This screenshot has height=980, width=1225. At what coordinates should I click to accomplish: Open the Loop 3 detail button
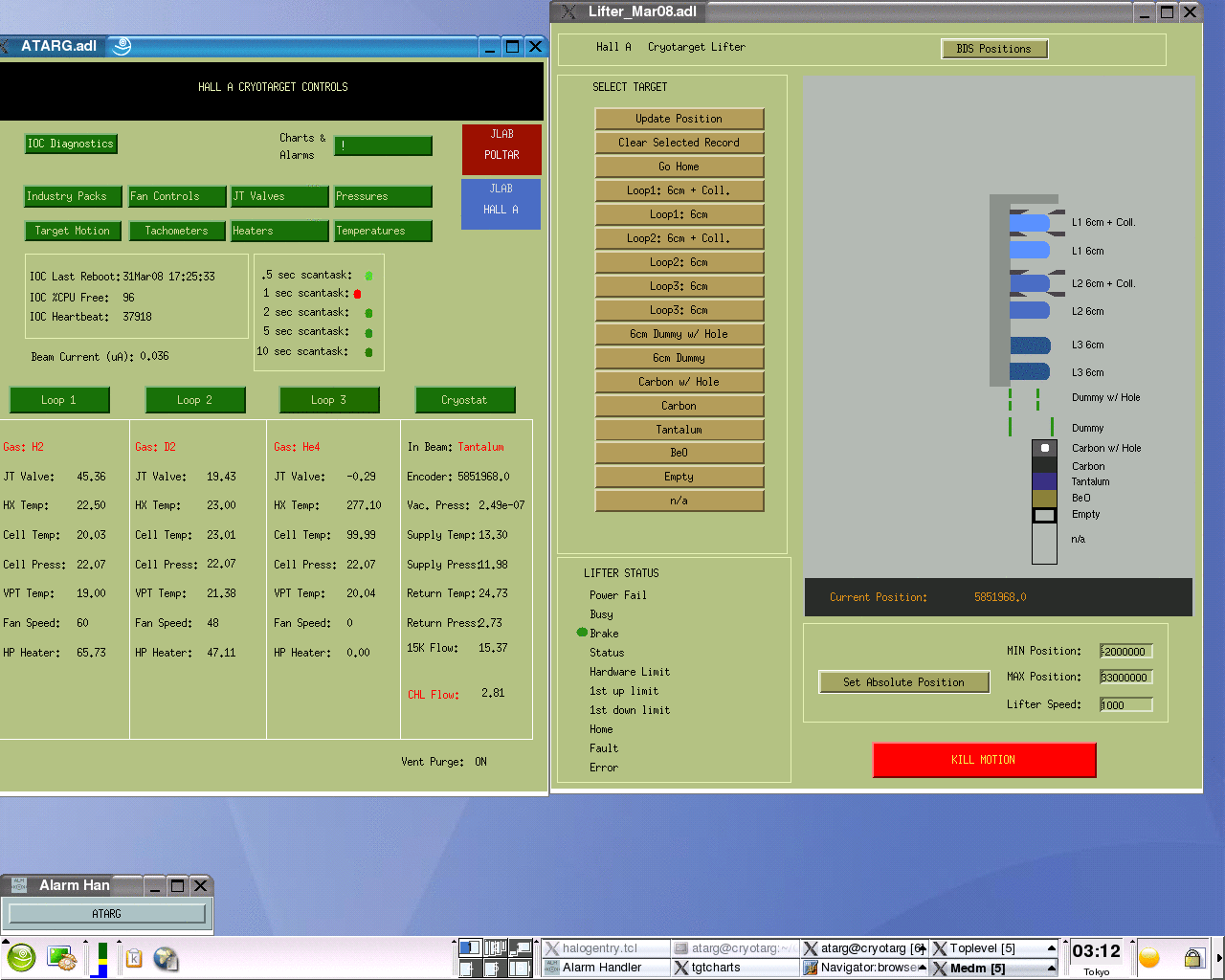pyautogui.click(x=329, y=400)
